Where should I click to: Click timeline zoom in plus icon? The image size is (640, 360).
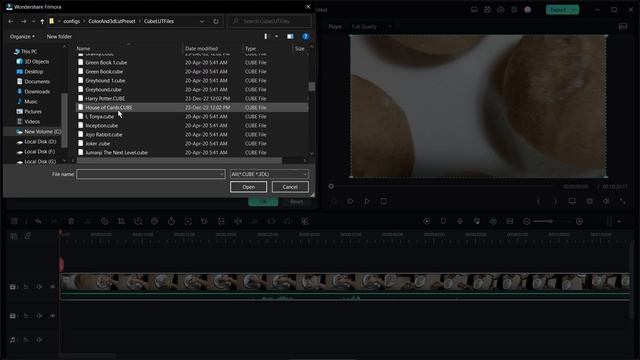[579, 221]
